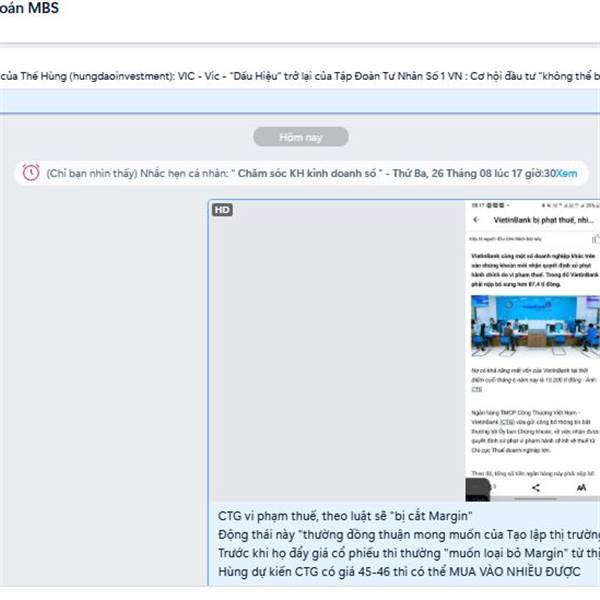
Task: Click message line starting 'Động thái này'
Action: point(409,535)
